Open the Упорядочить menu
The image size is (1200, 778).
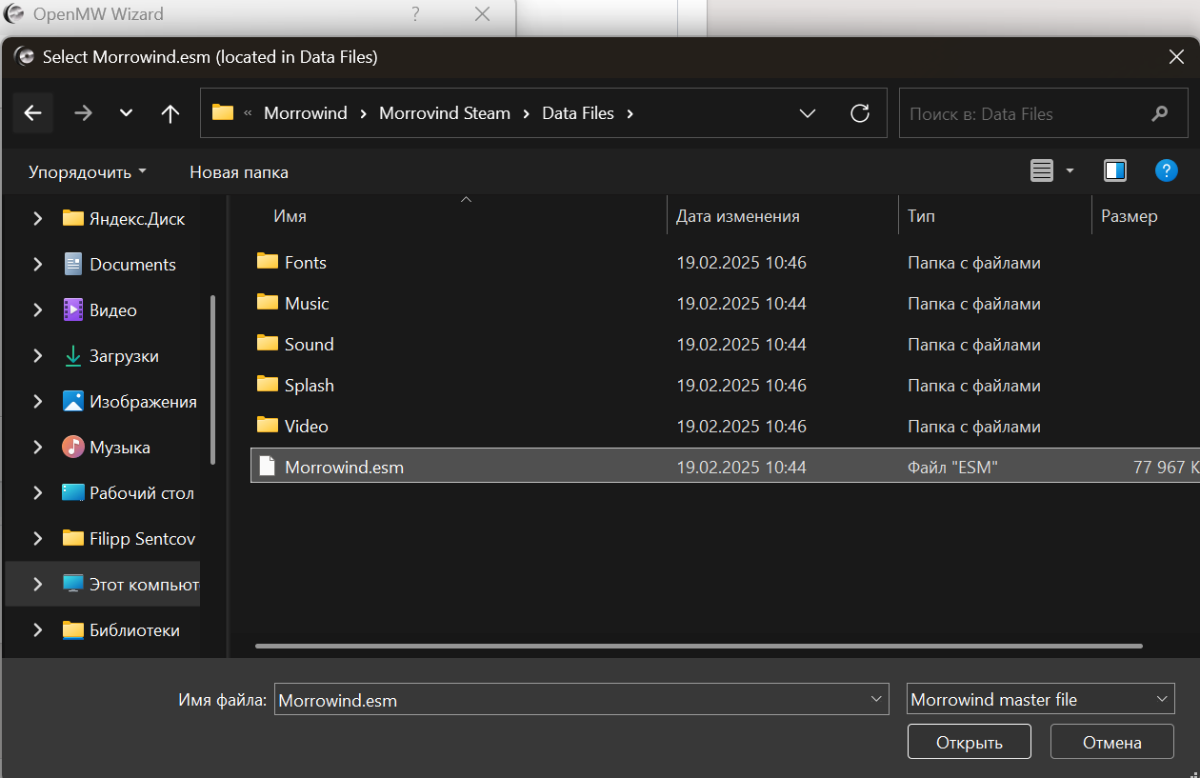tap(87, 172)
